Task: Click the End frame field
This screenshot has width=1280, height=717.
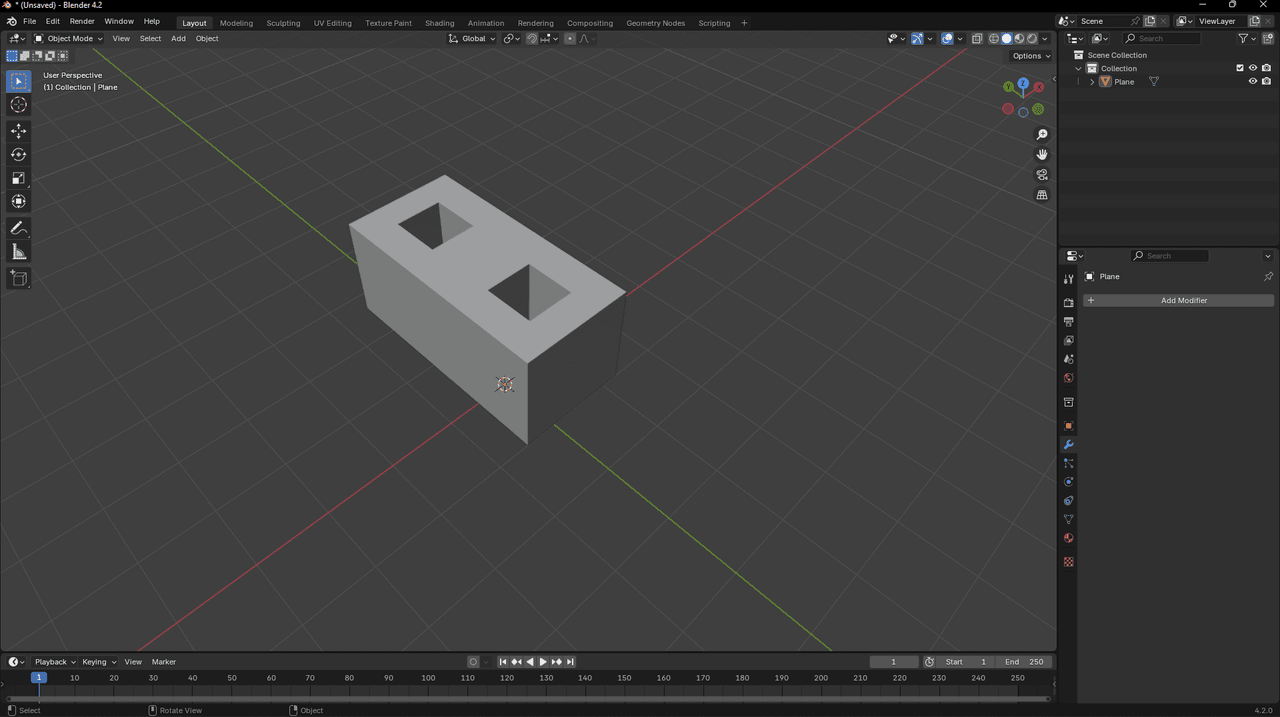Action: coord(1024,662)
